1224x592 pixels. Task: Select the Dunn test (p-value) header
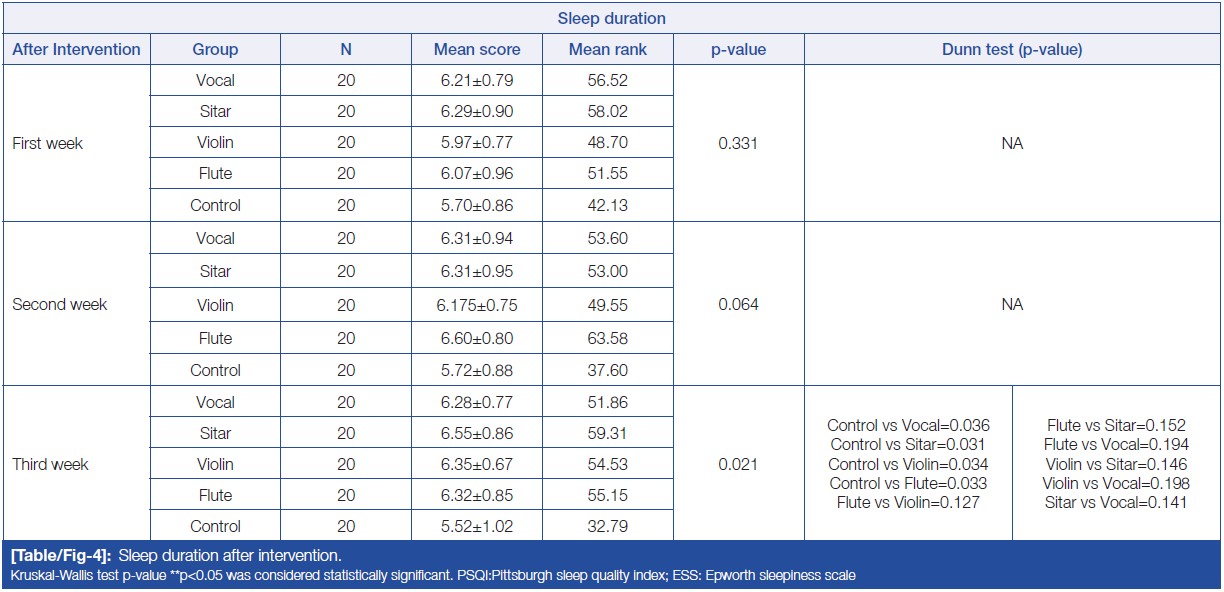point(1012,49)
